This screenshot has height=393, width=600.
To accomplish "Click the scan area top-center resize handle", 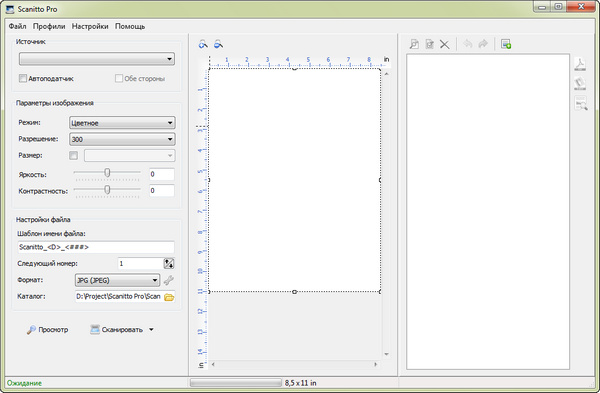I will (x=295, y=69).
